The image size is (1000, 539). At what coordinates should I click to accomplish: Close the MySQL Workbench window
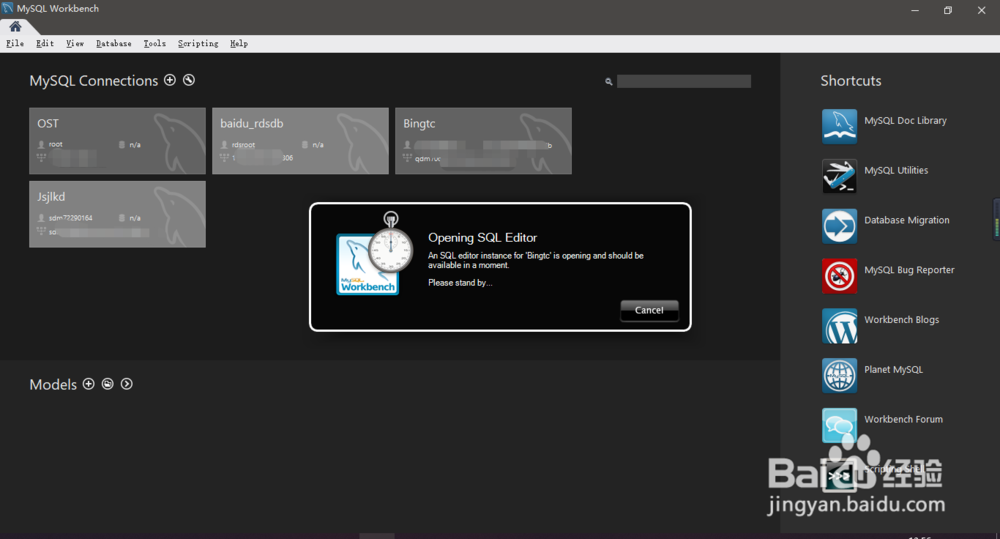click(981, 10)
